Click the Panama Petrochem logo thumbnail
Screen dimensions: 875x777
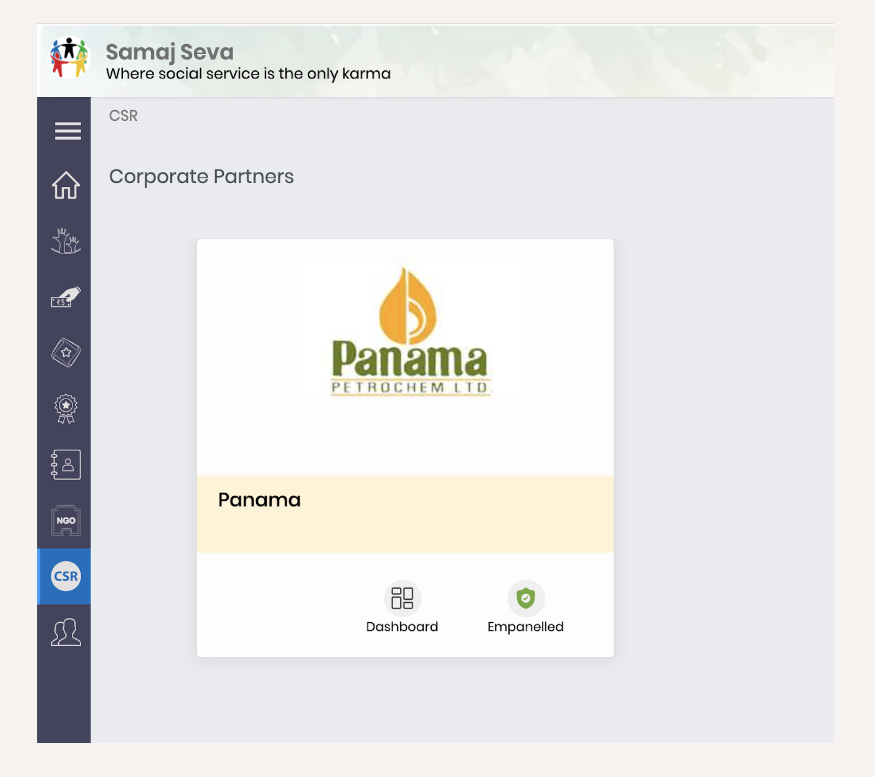[412, 335]
